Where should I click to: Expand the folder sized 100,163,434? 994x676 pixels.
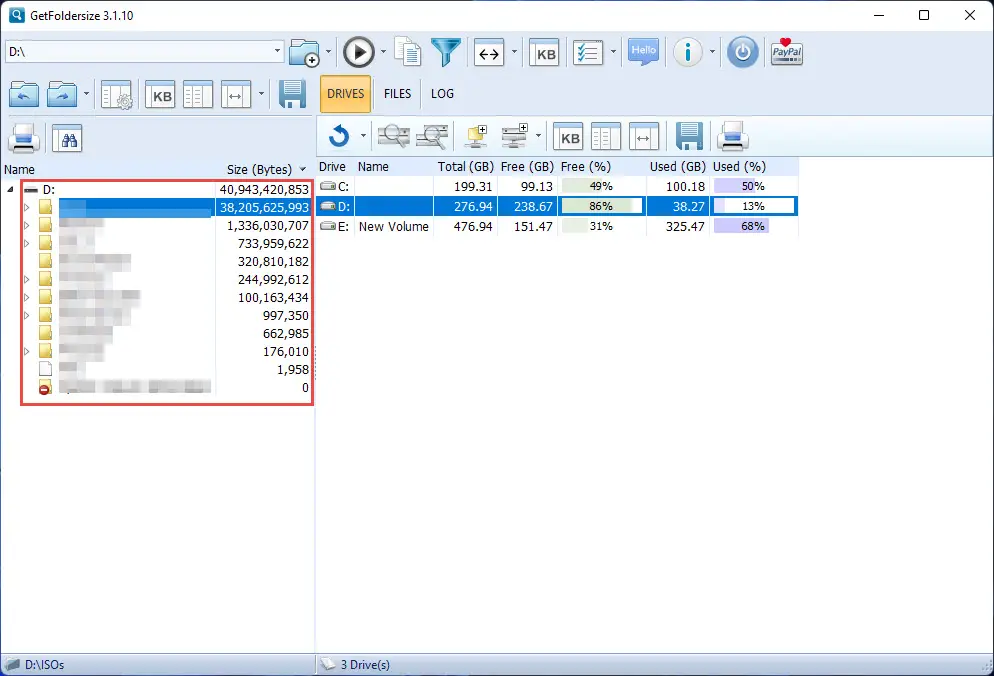click(27, 297)
